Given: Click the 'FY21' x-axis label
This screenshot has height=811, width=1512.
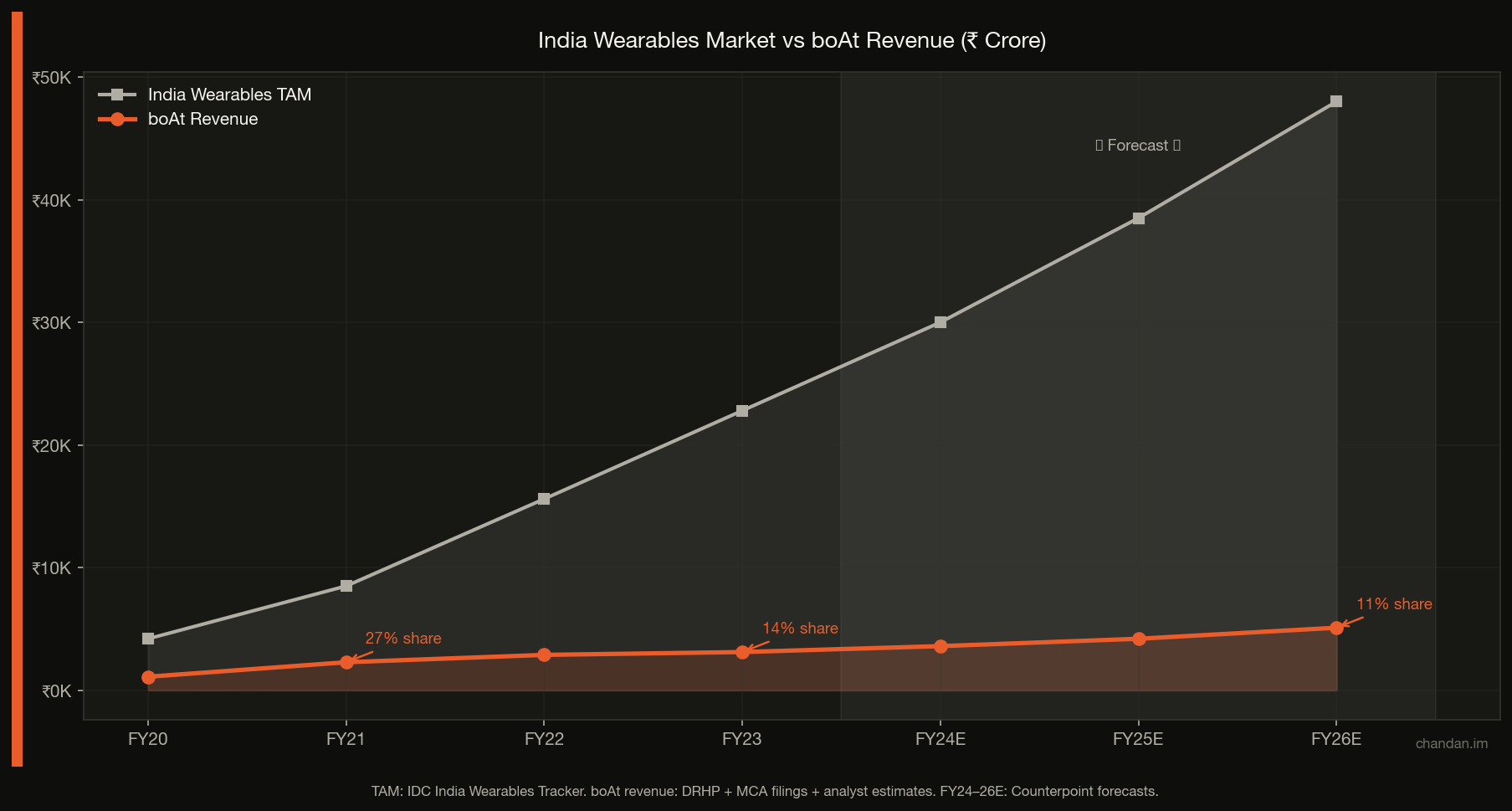Looking at the screenshot, I should click(x=346, y=738).
